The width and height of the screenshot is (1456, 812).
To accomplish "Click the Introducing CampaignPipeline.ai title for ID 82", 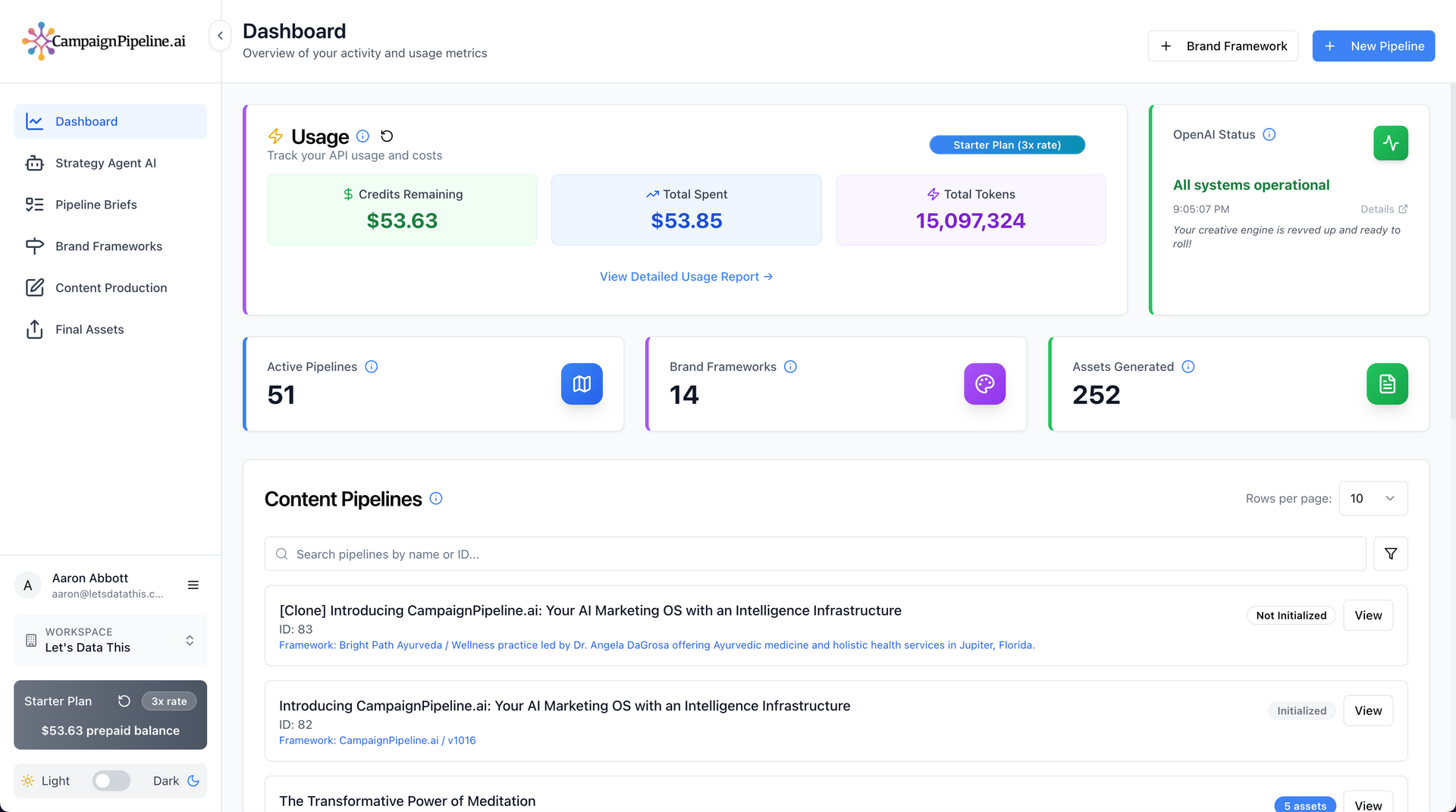I will [x=565, y=707].
